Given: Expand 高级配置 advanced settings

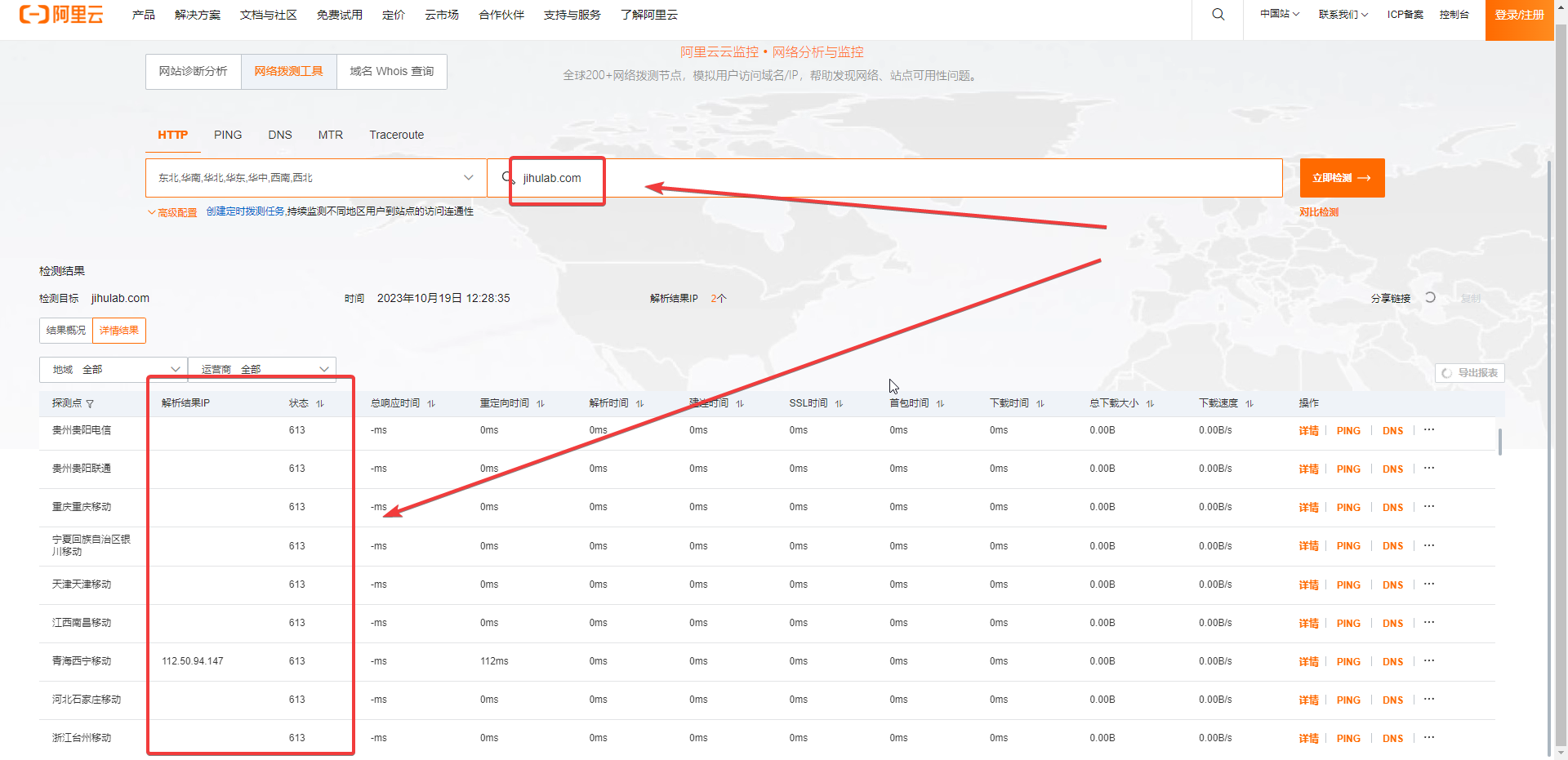Looking at the screenshot, I should [x=172, y=212].
